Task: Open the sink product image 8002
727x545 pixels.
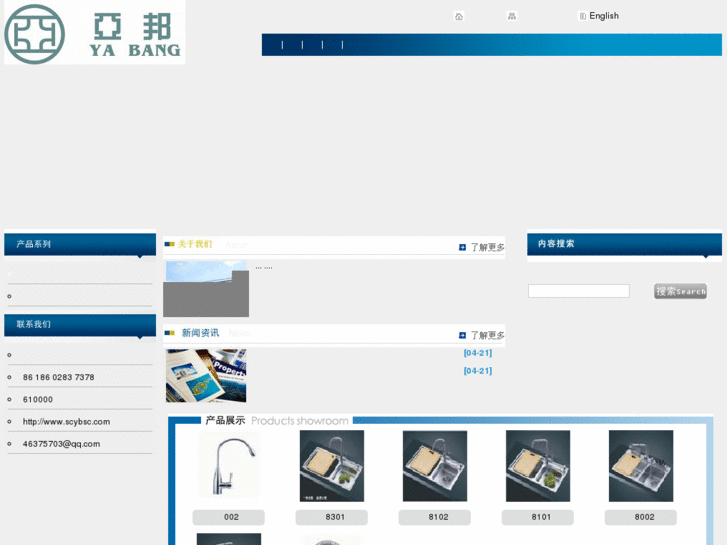Action: point(641,466)
